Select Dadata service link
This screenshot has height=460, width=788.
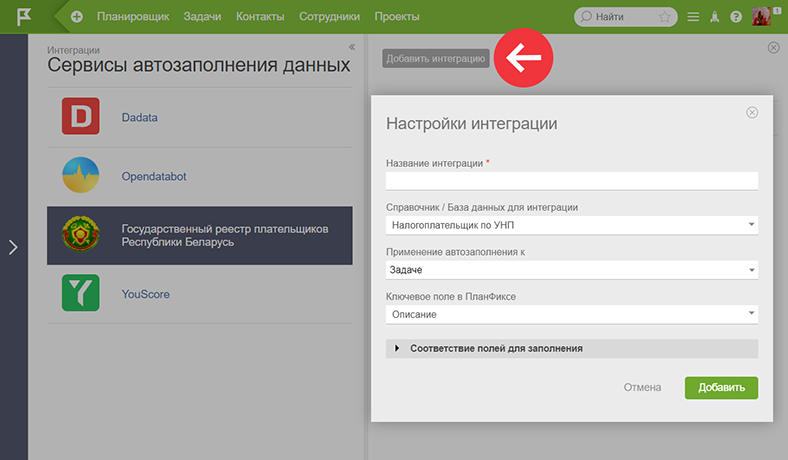coord(139,117)
